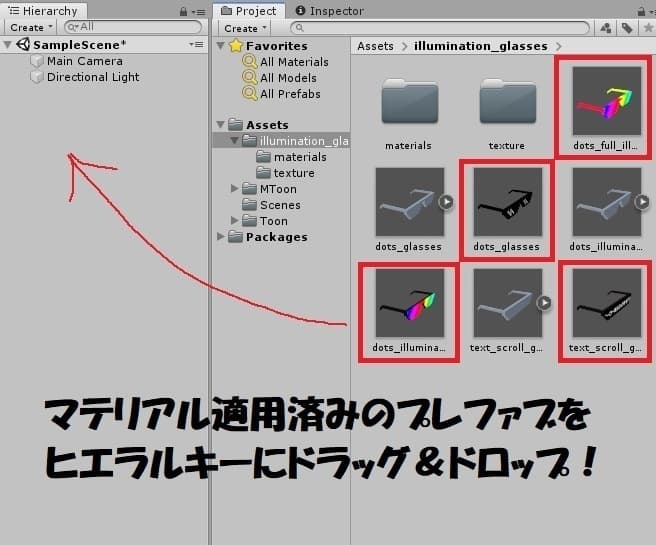Viewport: 656px width, 545px height.
Task: Select Main Camera in Hierarchy
Action: pos(85,61)
